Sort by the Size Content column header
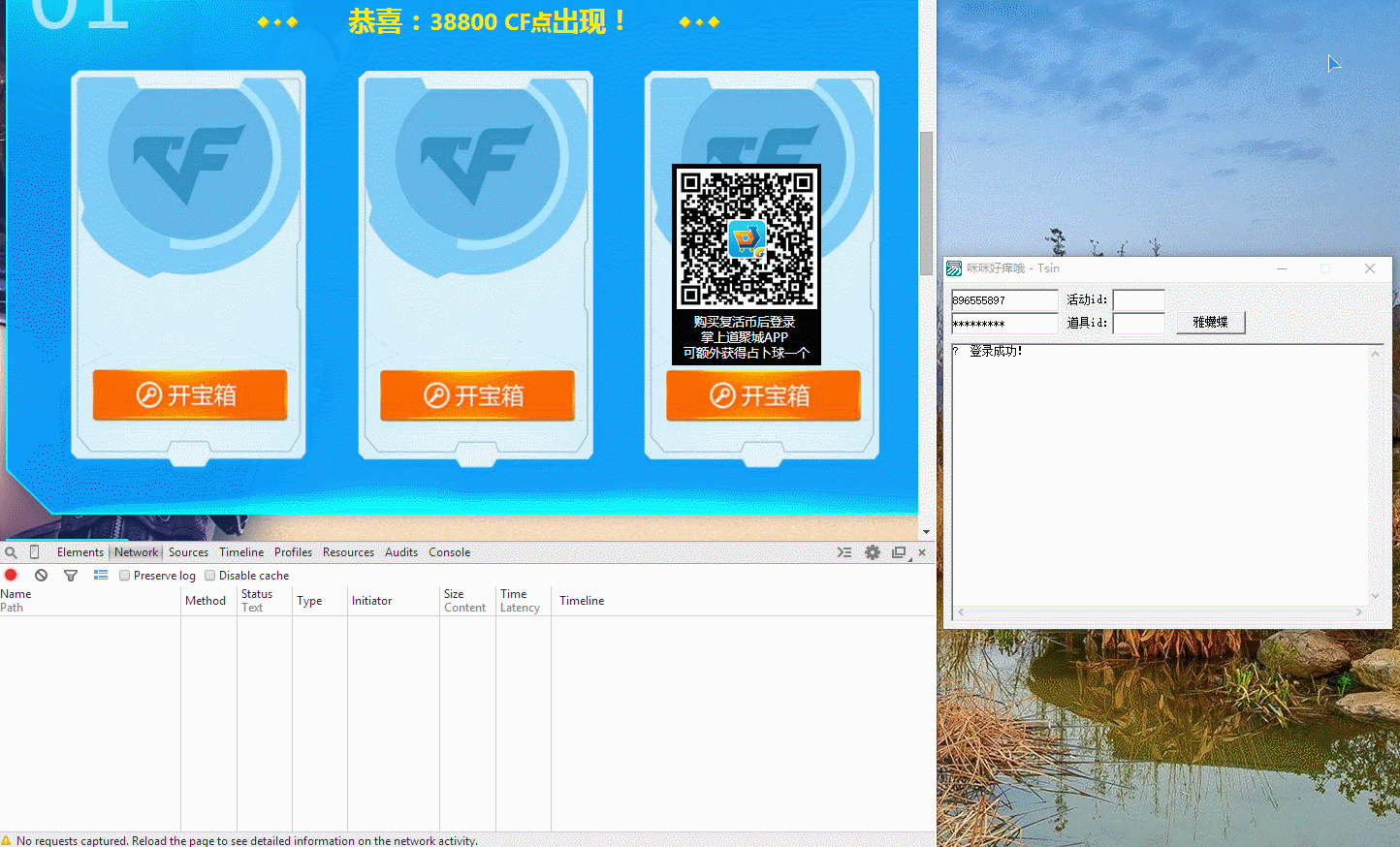This screenshot has height=847, width=1400. pyautogui.click(x=467, y=601)
